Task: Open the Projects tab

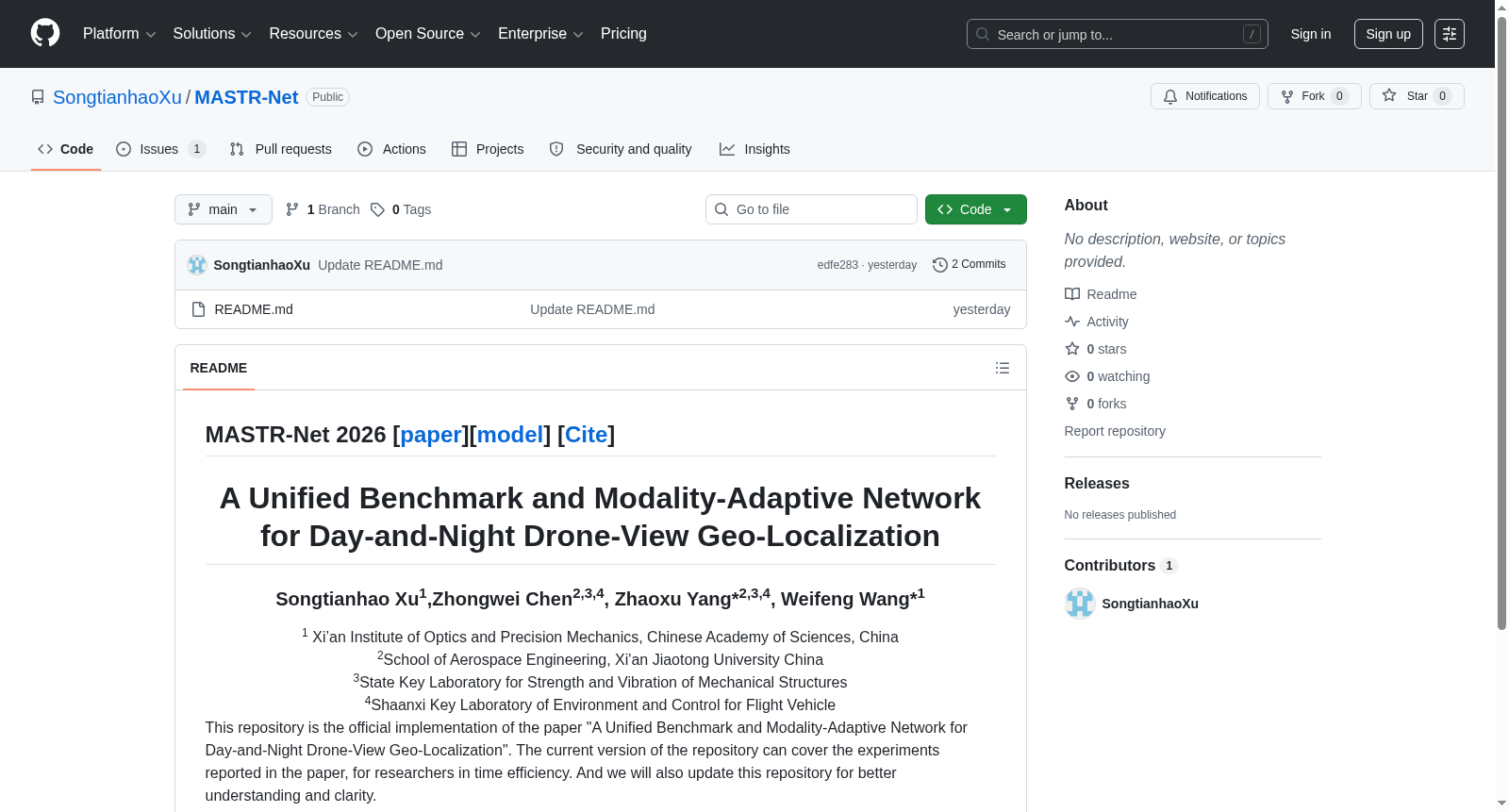Action: [x=488, y=149]
